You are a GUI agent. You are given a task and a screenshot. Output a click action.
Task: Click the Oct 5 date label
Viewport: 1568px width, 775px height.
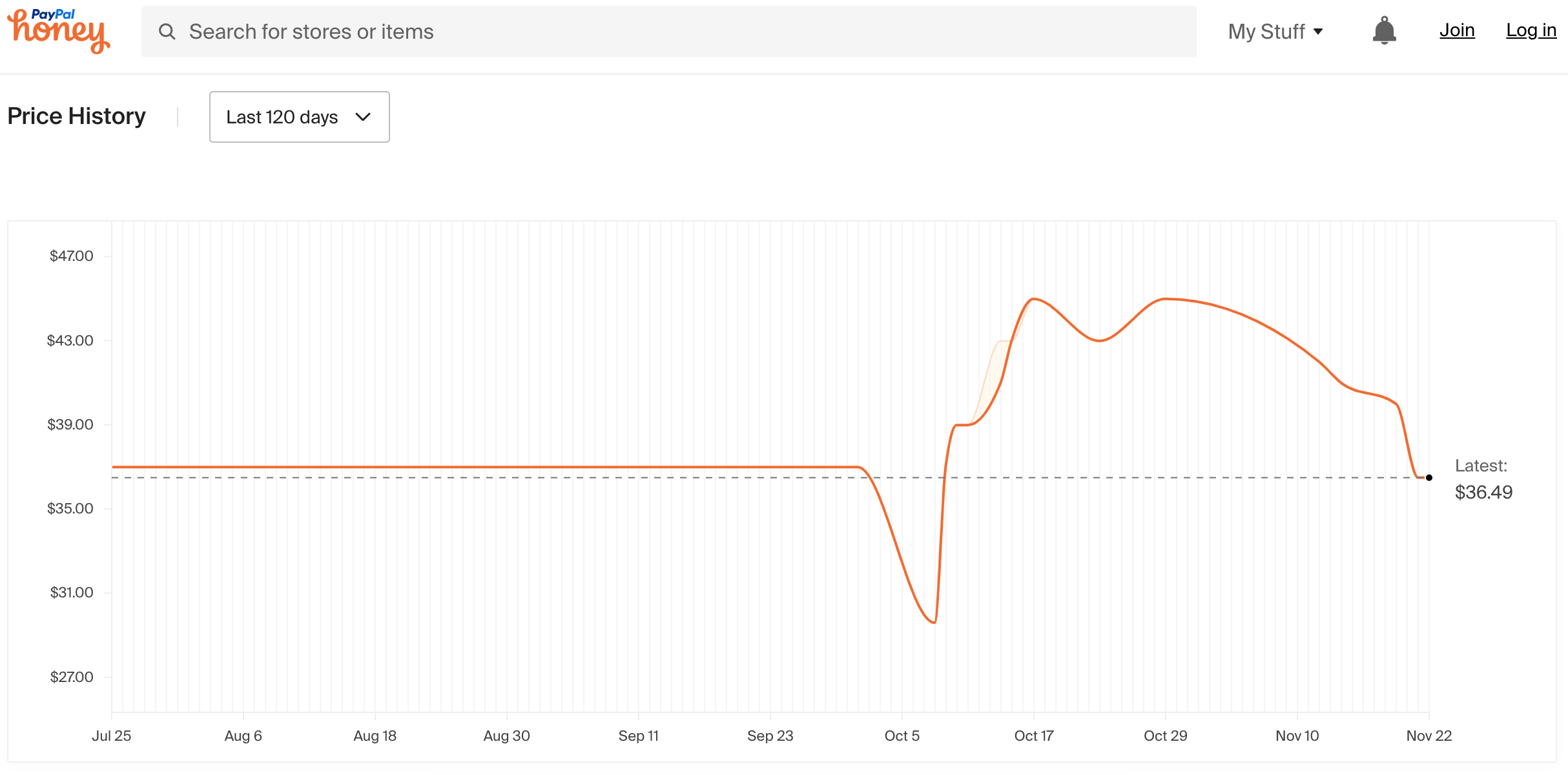tap(902, 735)
